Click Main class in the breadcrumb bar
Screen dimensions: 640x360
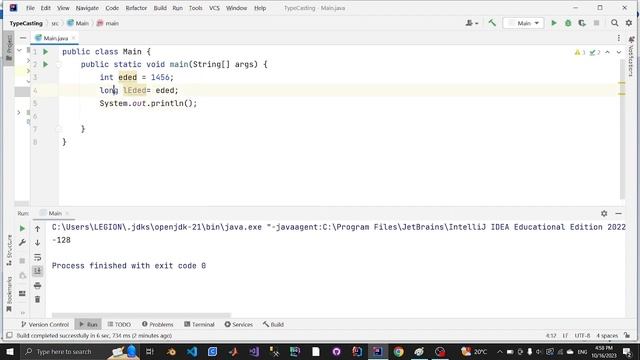point(78,23)
